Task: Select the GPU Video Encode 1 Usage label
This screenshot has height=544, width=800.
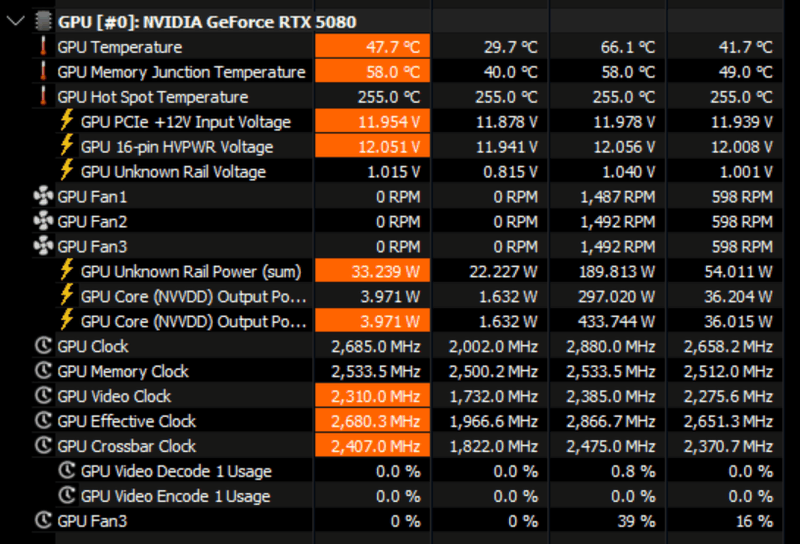Action: click(x=176, y=497)
